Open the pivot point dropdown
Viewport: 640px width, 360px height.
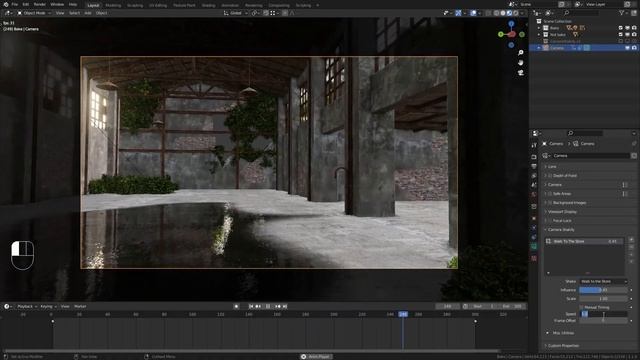coord(255,13)
